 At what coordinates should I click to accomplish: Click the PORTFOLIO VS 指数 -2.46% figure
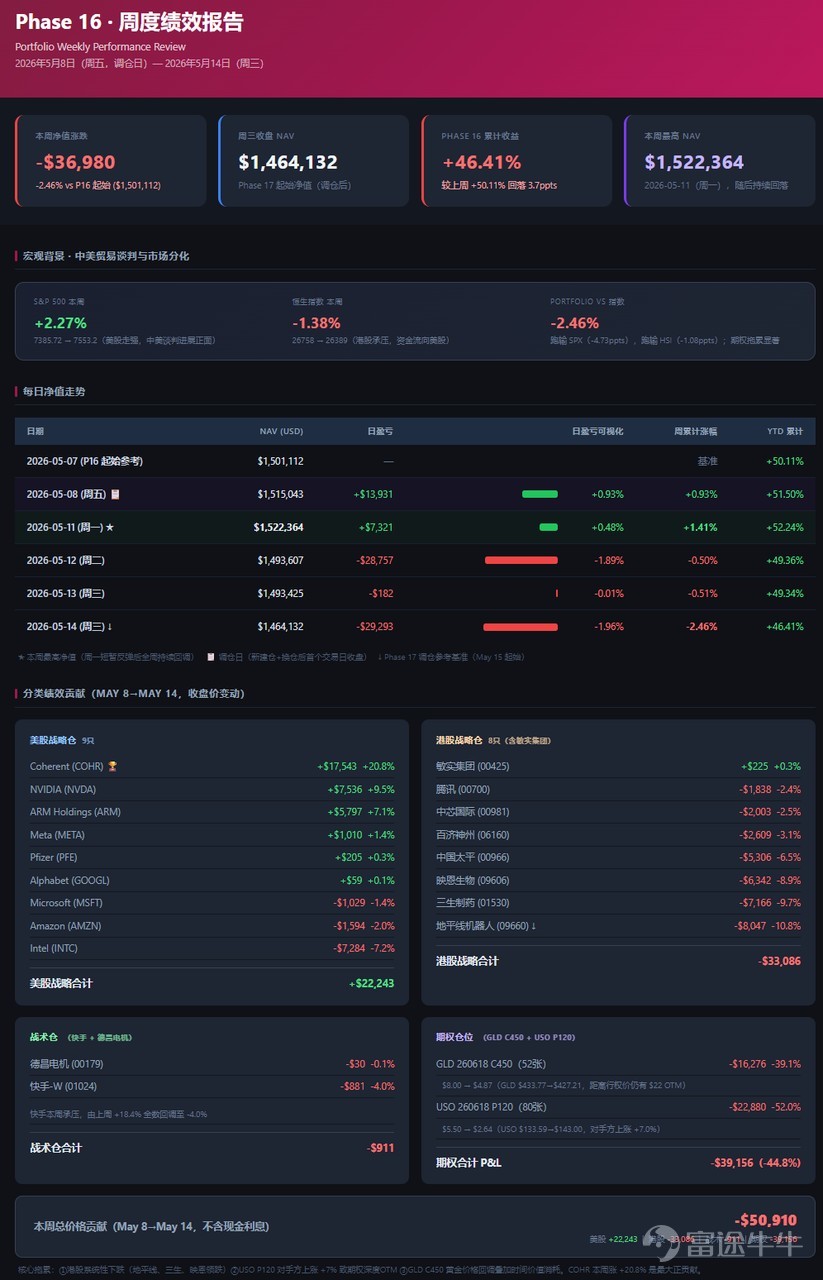coord(575,323)
